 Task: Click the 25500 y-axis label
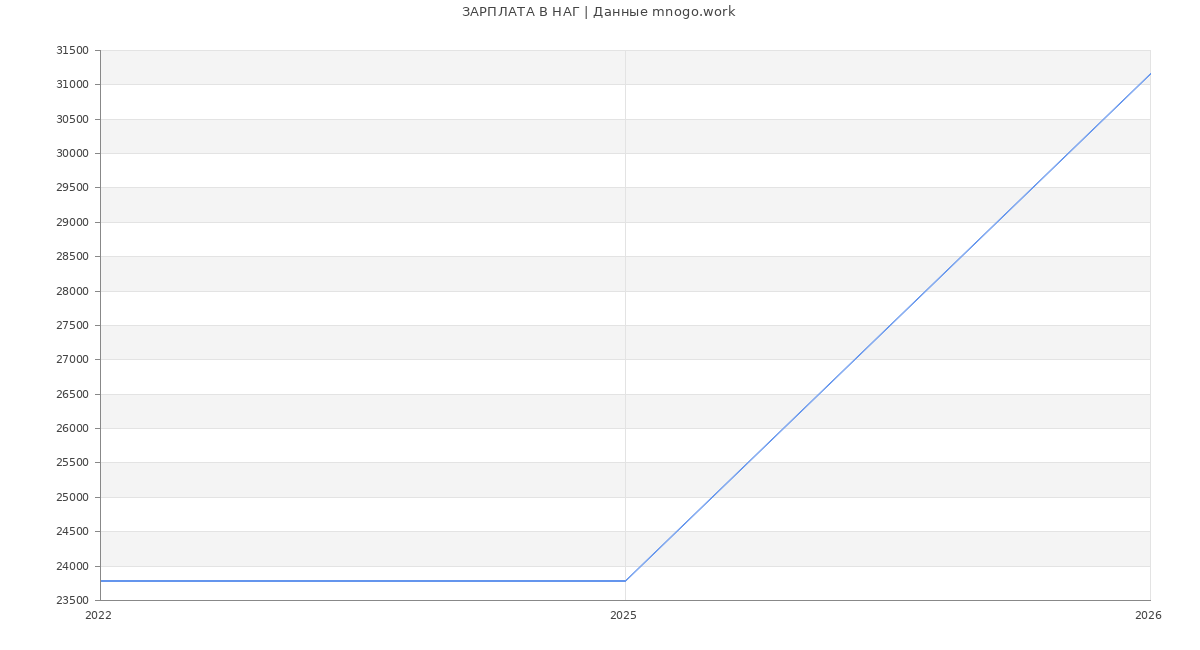pyautogui.click(x=72, y=463)
